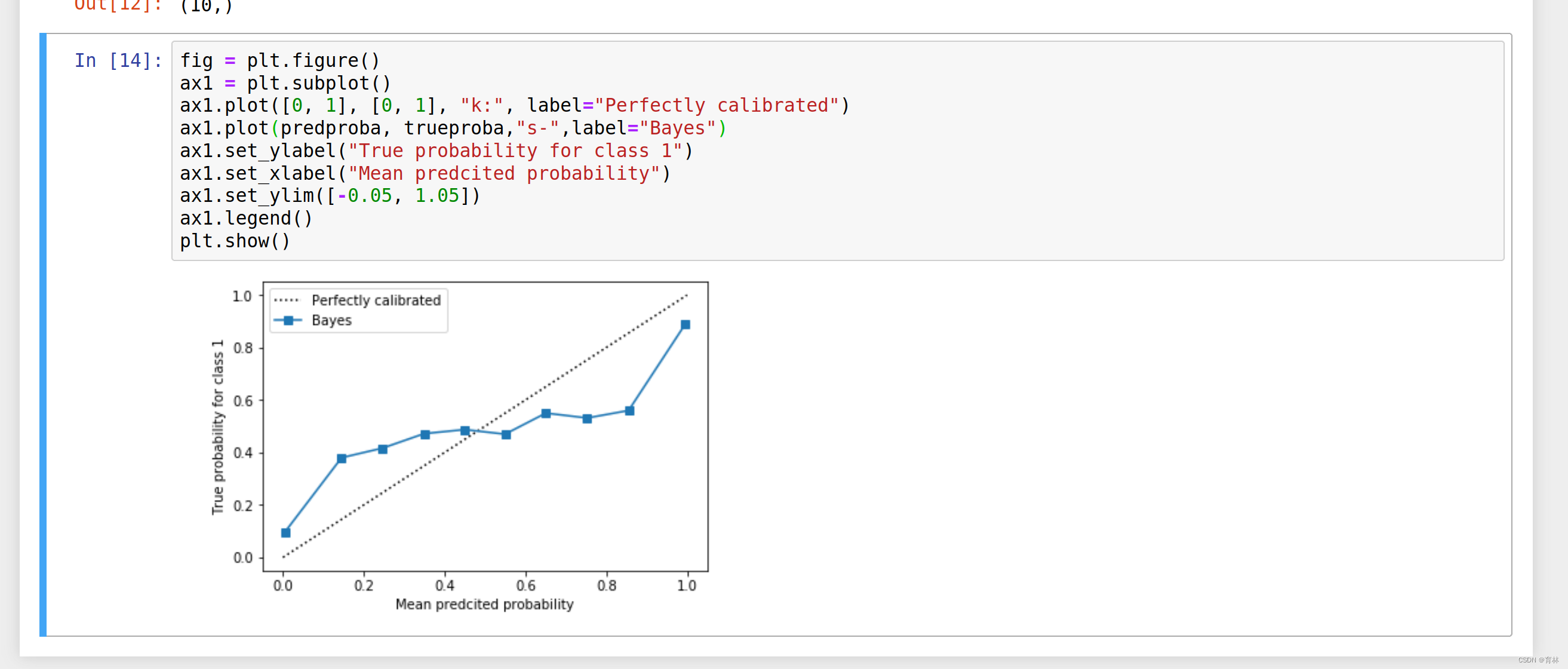1568x669 pixels.
Task: Click the Out[12] output prompt label
Action: point(118,5)
